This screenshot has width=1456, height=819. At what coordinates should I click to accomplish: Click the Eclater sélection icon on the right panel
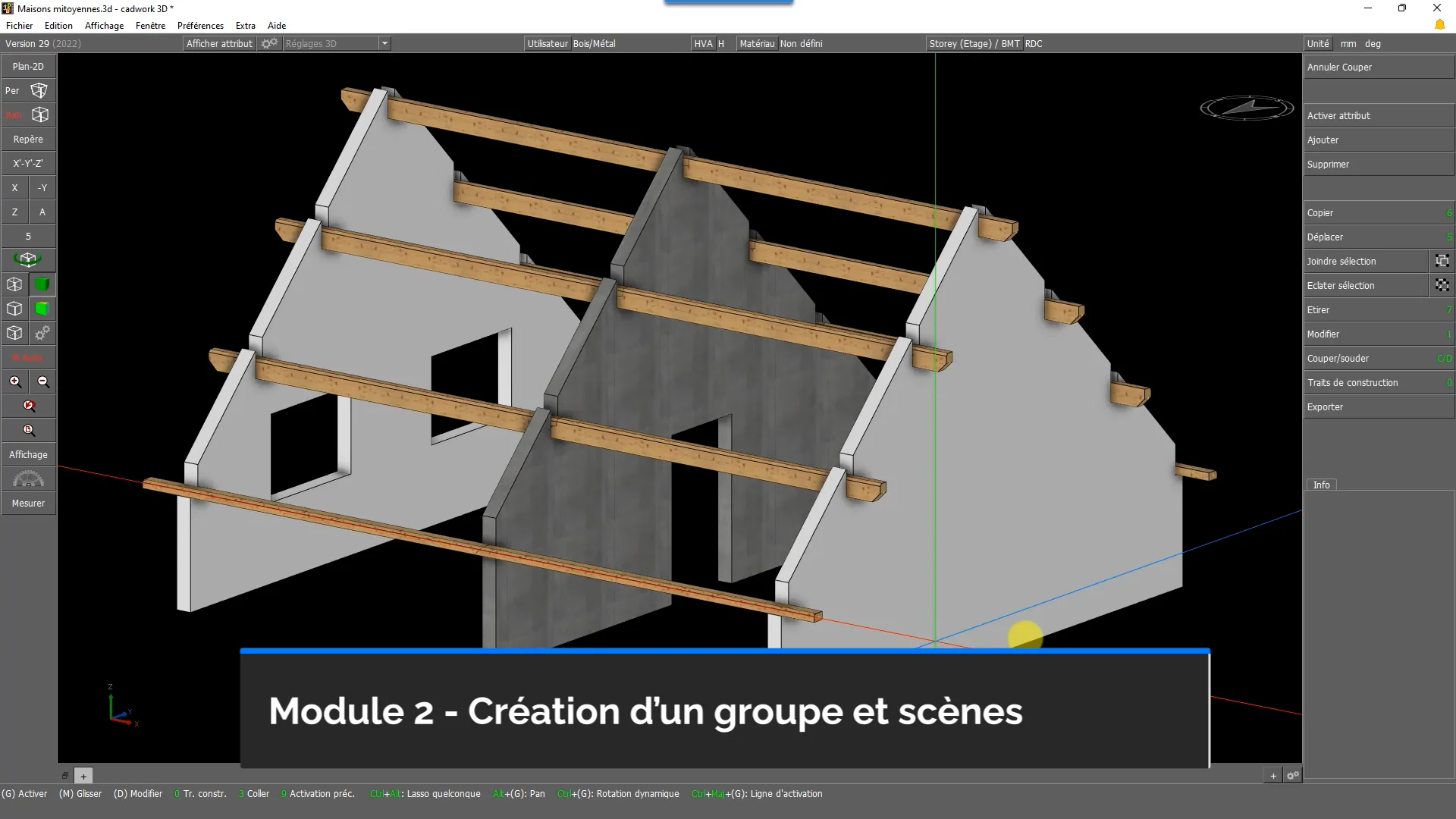click(x=1442, y=285)
